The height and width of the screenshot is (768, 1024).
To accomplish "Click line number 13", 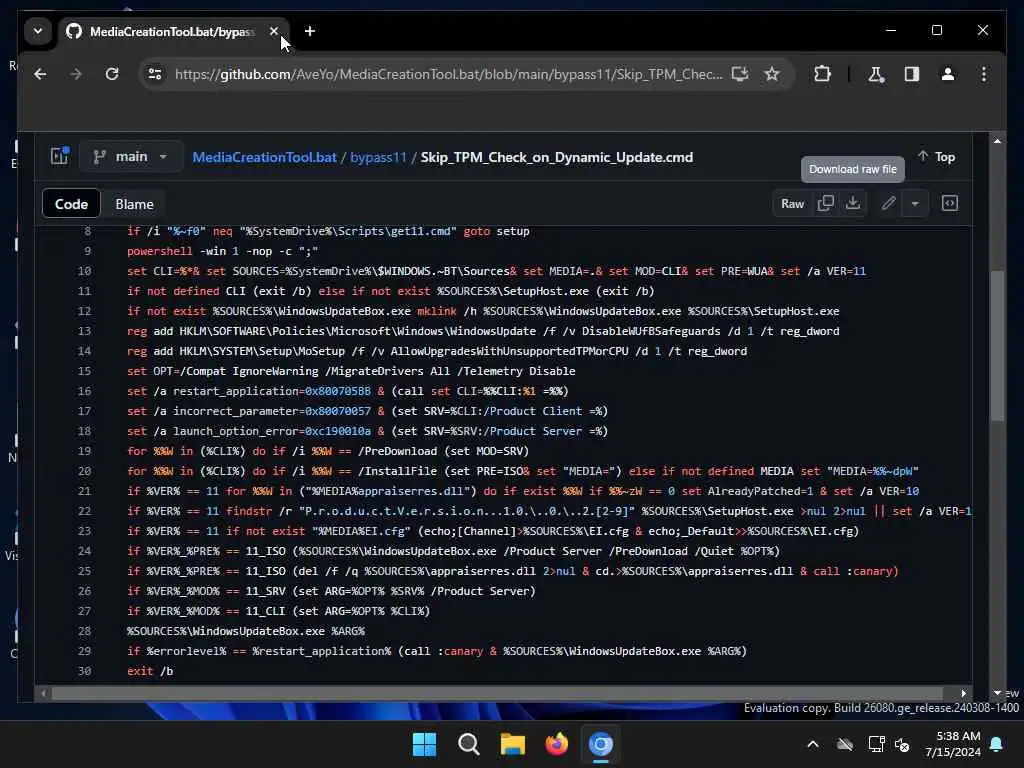I will (x=84, y=331).
